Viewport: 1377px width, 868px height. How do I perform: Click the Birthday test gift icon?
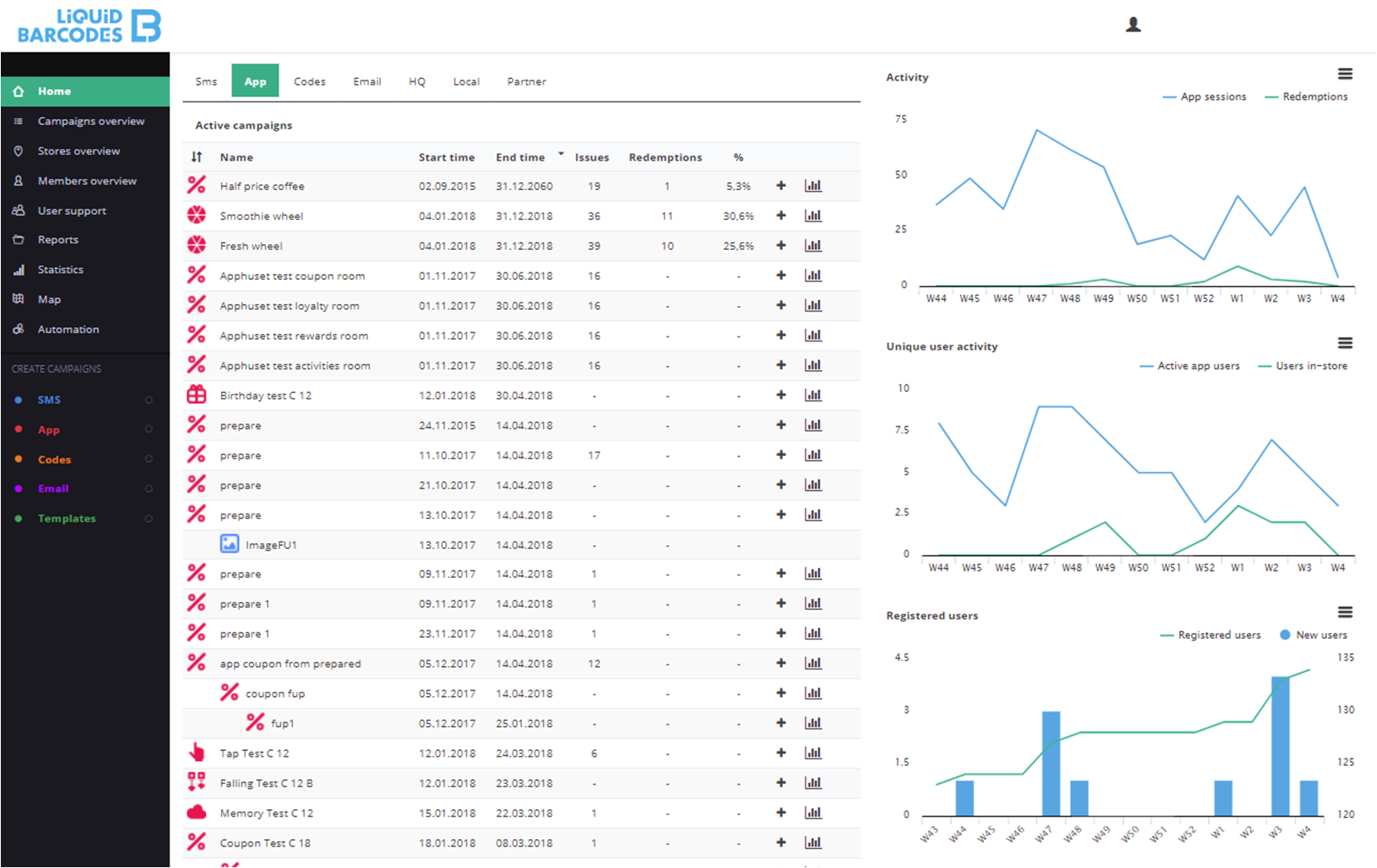[x=197, y=395]
